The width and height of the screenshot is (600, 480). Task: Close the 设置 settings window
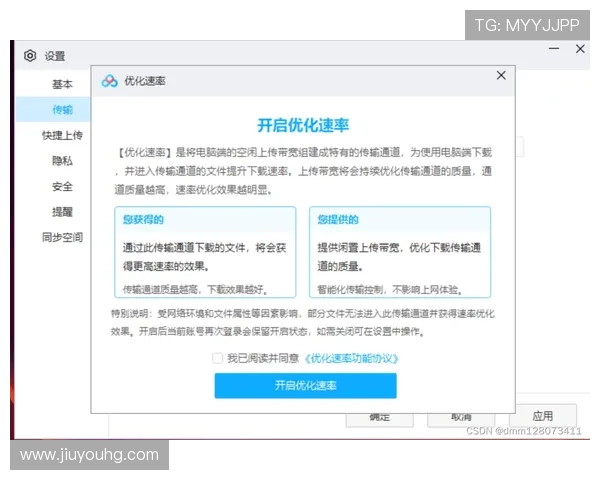click(x=580, y=49)
